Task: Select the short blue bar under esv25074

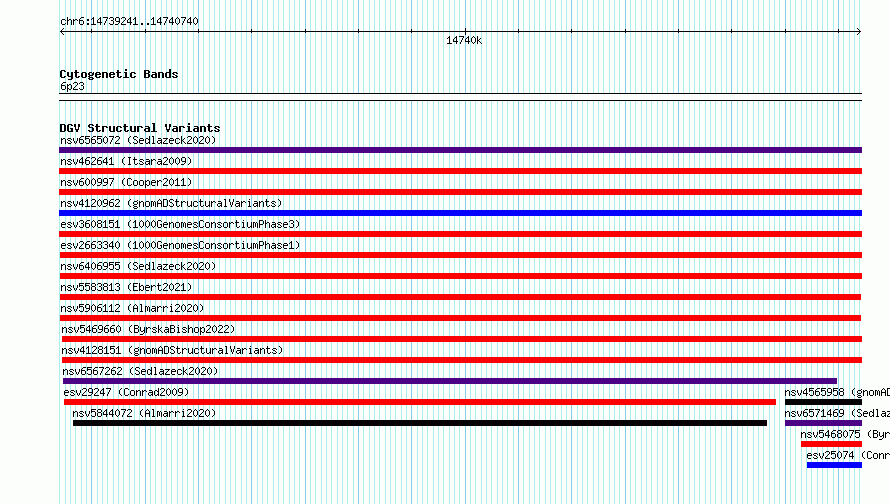Action: 834,465
